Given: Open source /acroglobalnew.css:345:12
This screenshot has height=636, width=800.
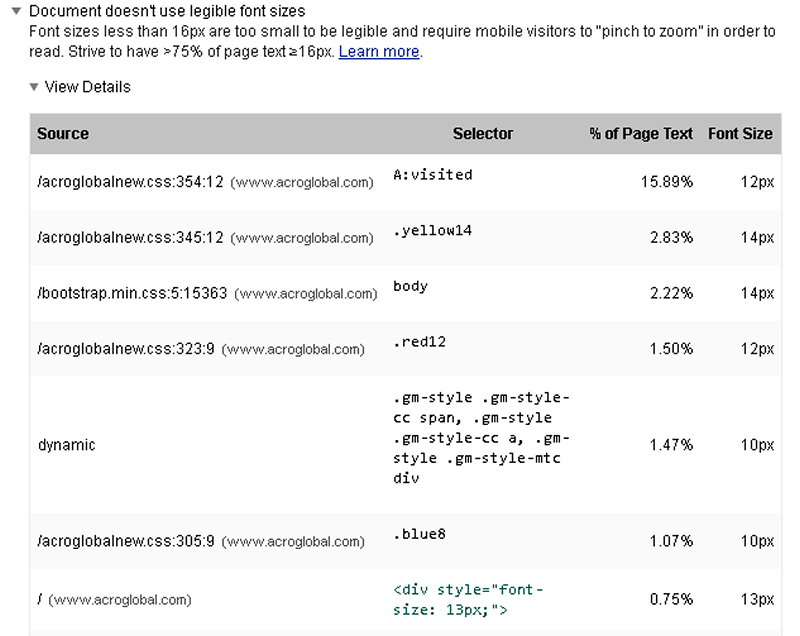Looking at the screenshot, I should (130, 238).
